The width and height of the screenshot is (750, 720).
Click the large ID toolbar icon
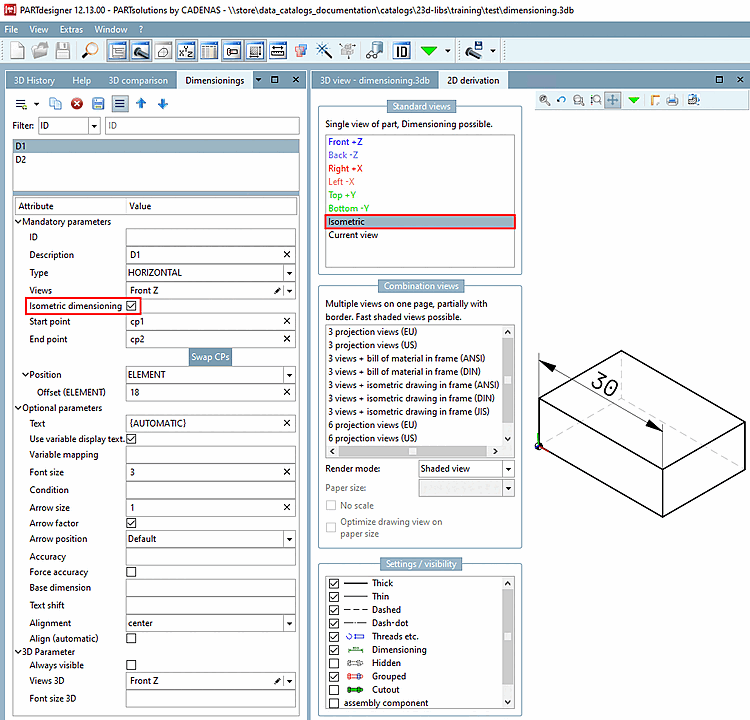pyautogui.click(x=401, y=50)
